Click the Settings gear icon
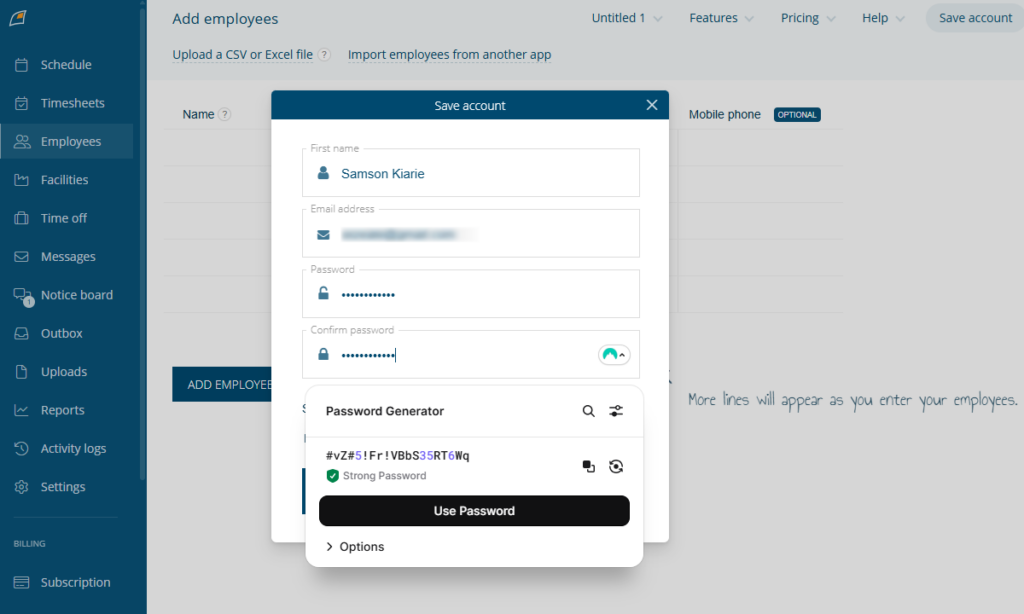 tap(22, 487)
